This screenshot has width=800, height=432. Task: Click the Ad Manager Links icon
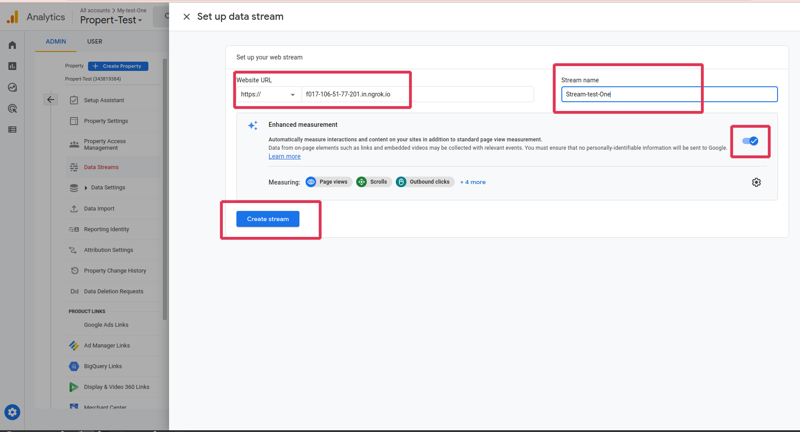pos(74,346)
